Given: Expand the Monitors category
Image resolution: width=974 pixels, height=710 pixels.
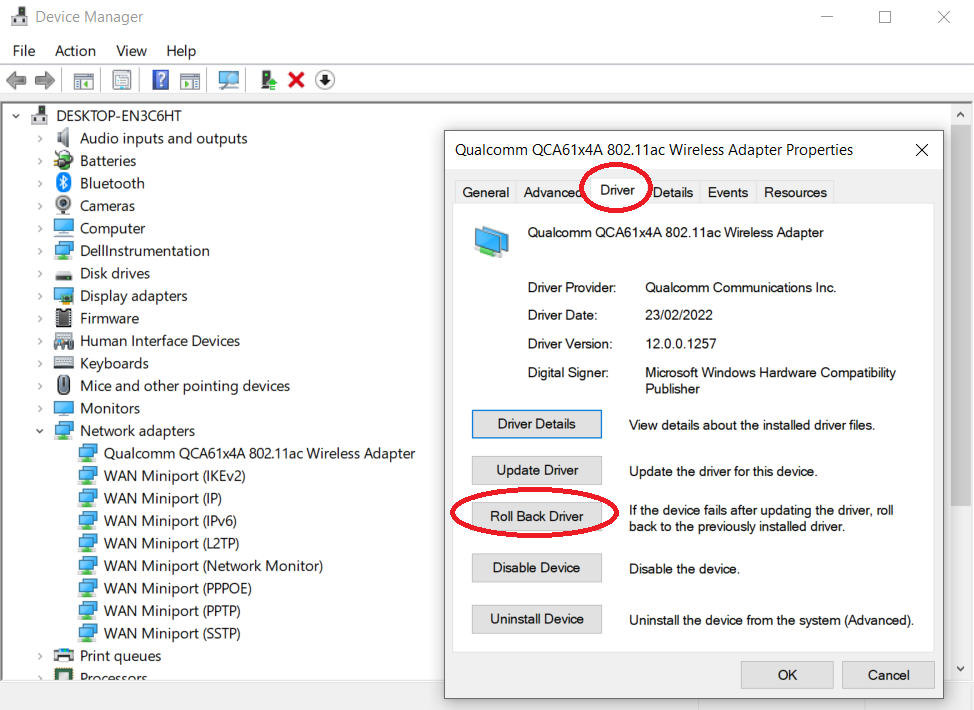Looking at the screenshot, I should [40, 408].
